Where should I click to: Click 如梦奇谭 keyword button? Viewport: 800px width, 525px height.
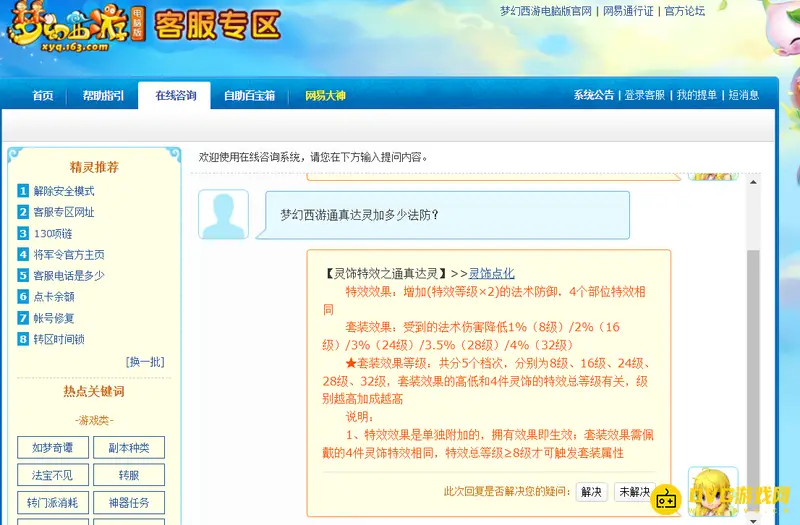(53, 447)
